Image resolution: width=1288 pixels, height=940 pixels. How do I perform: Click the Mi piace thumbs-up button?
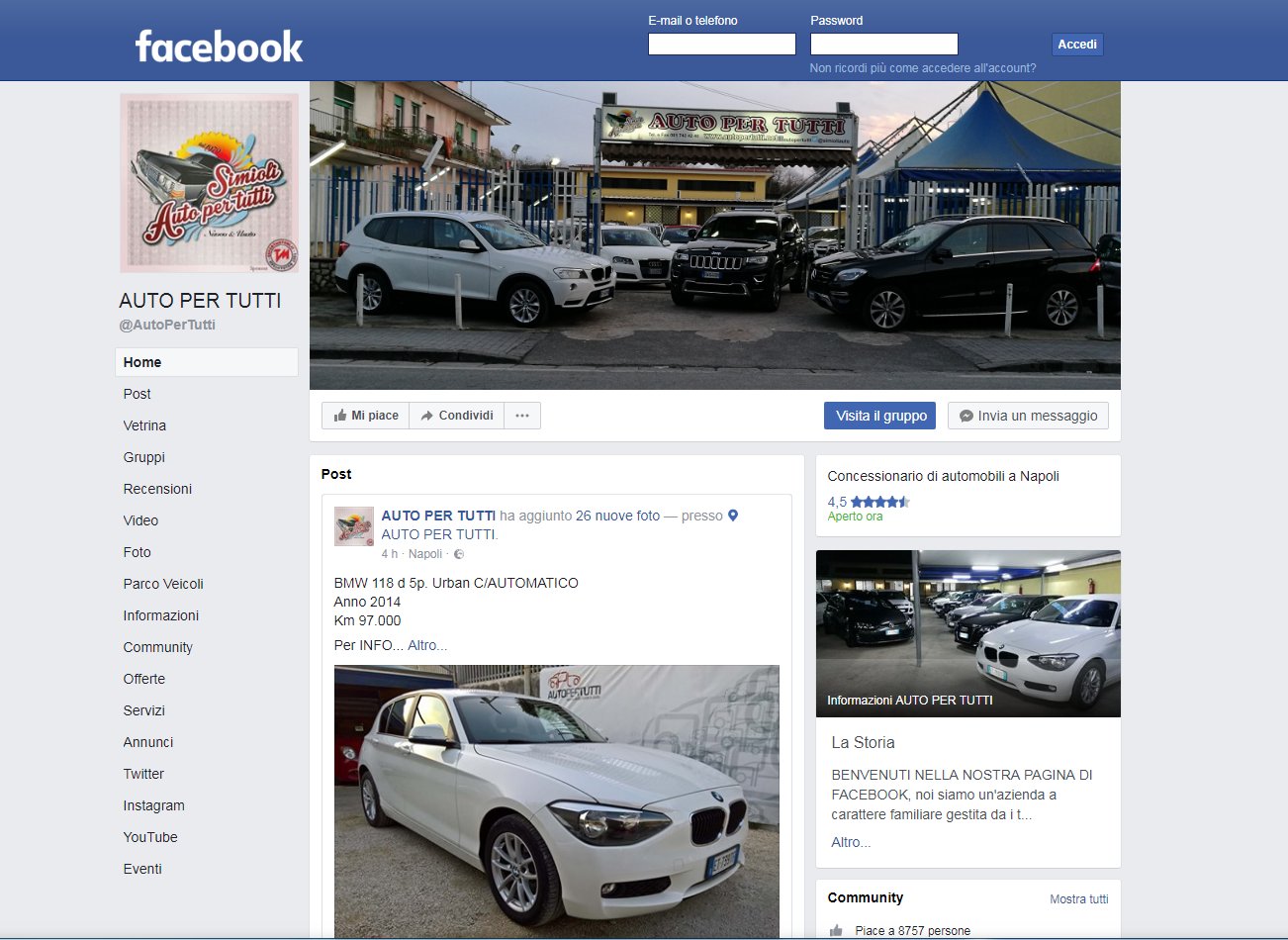click(x=365, y=416)
